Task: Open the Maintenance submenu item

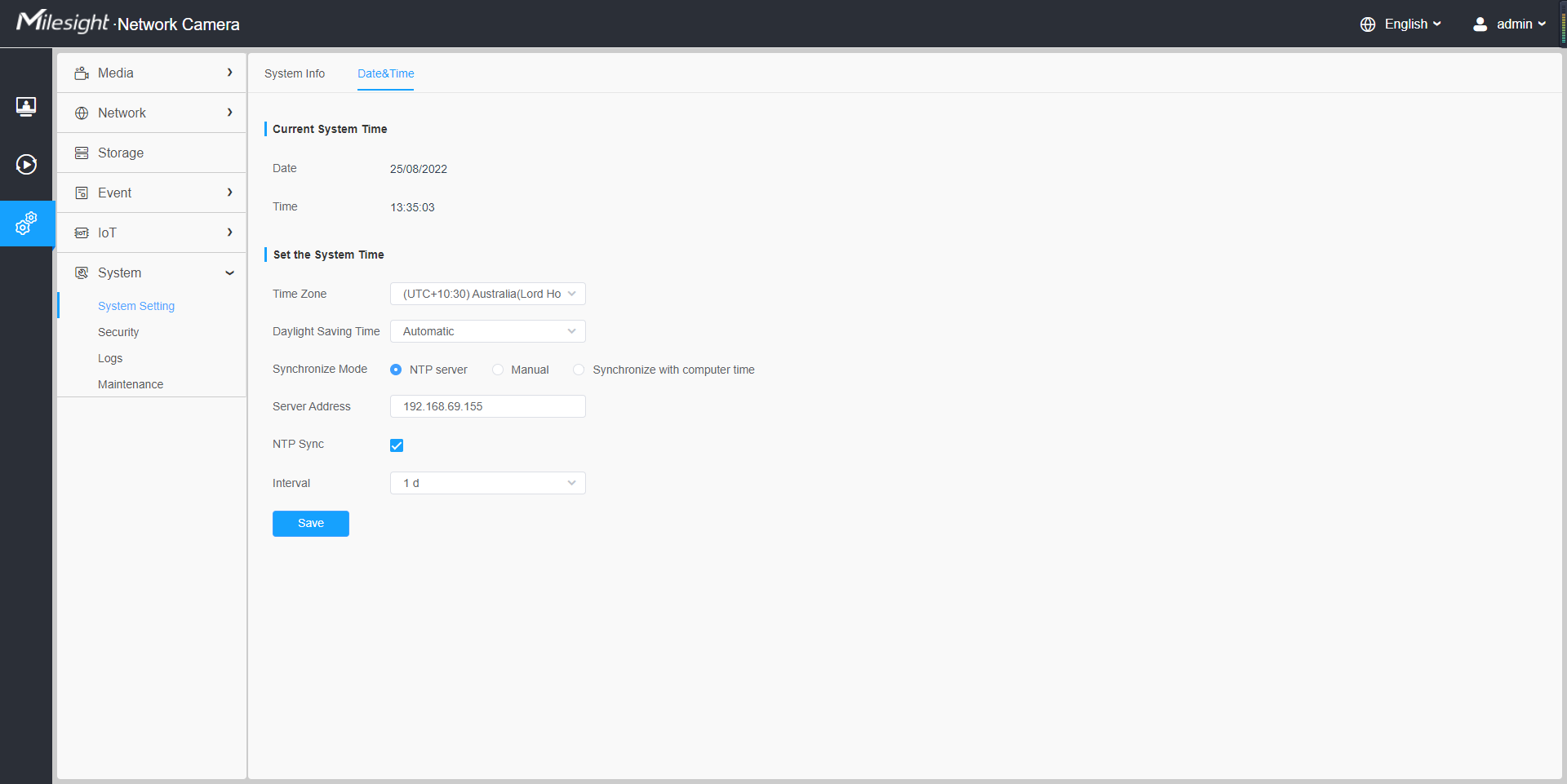Action: 131,384
